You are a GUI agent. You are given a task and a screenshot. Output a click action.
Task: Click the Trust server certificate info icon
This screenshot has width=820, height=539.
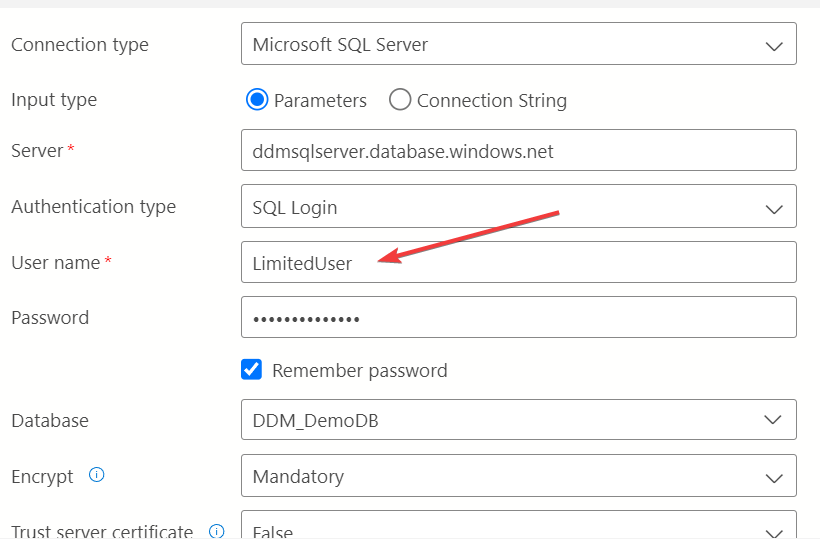pyautogui.click(x=217, y=531)
